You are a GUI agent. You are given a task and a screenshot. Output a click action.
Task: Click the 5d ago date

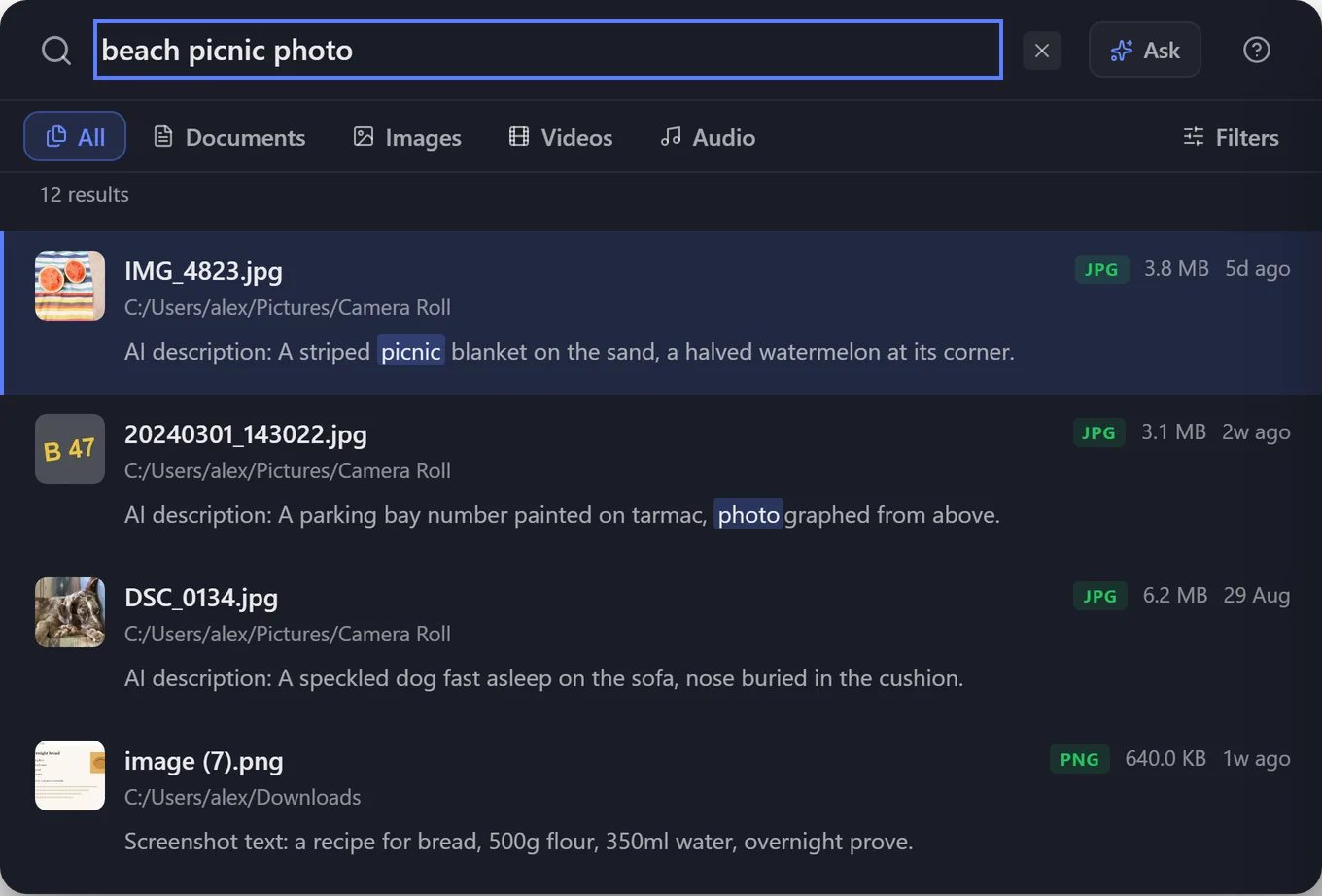pyautogui.click(x=1258, y=268)
